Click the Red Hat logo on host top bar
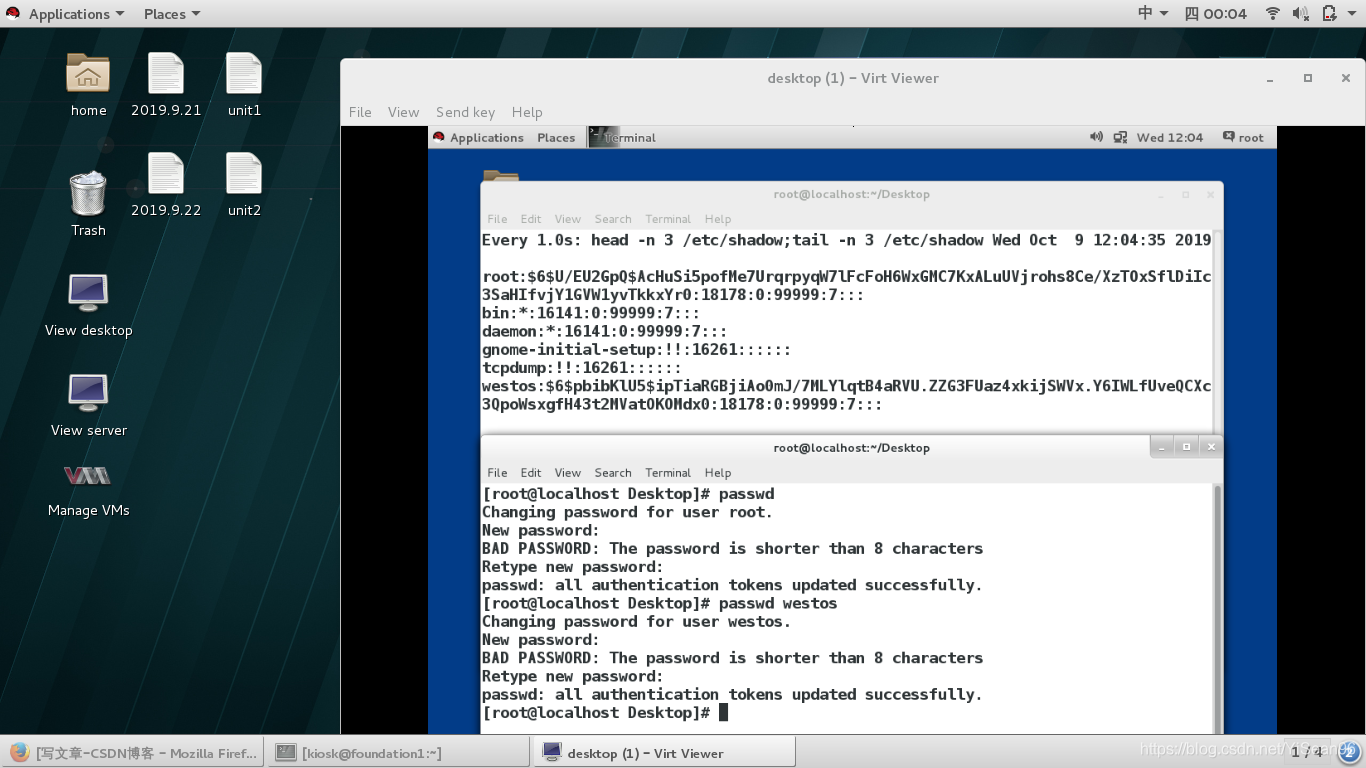1366x768 pixels. pyautogui.click(x=13, y=13)
